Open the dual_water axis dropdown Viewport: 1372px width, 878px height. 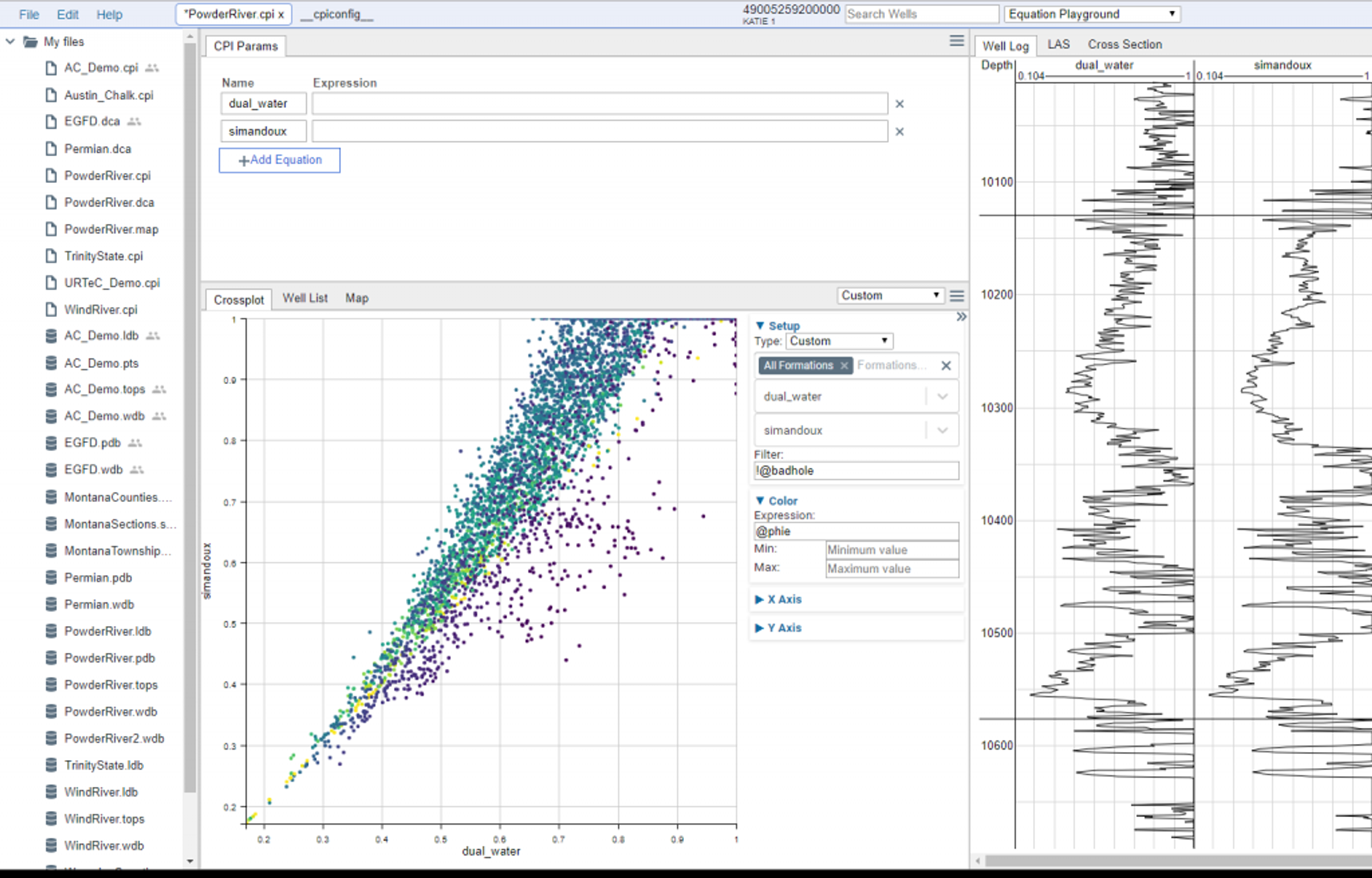coord(943,396)
